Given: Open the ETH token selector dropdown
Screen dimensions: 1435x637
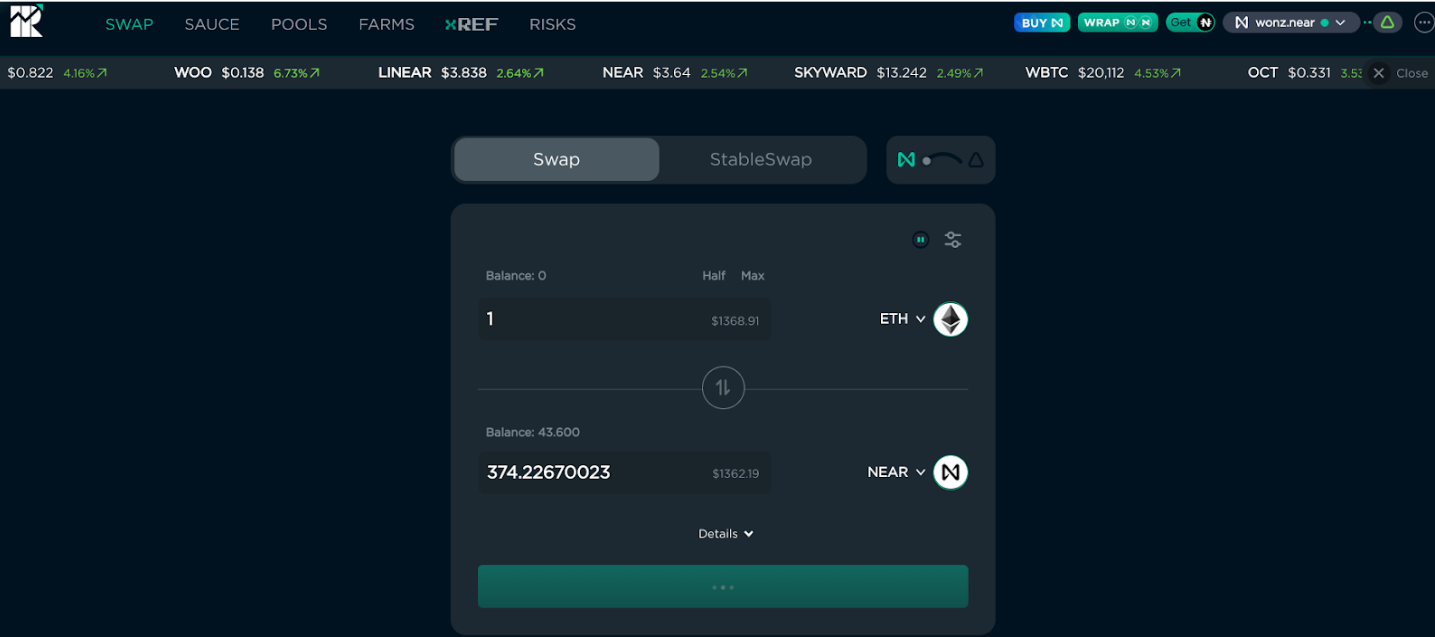Looking at the screenshot, I should (902, 319).
